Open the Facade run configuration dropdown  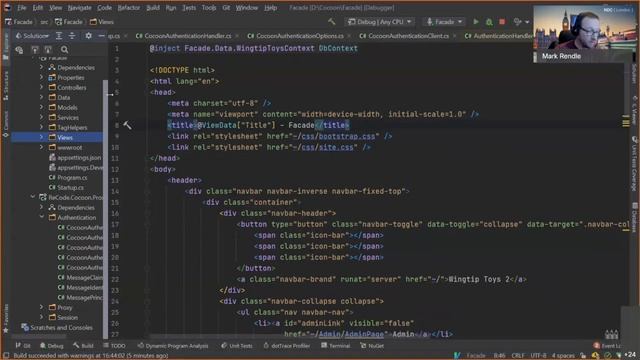pyautogui.click(x=444, y=22)
